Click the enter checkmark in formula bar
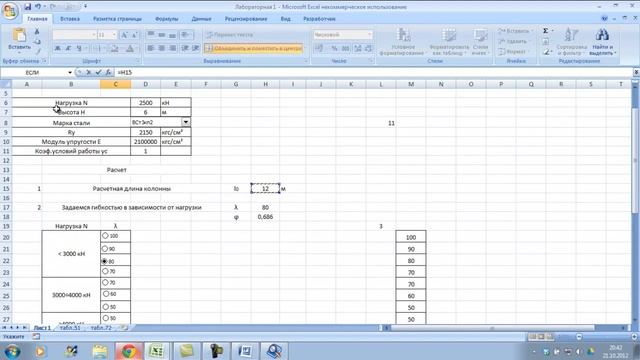Image resolution: width=640 pixels, height=360 pixels. [98, 72]
